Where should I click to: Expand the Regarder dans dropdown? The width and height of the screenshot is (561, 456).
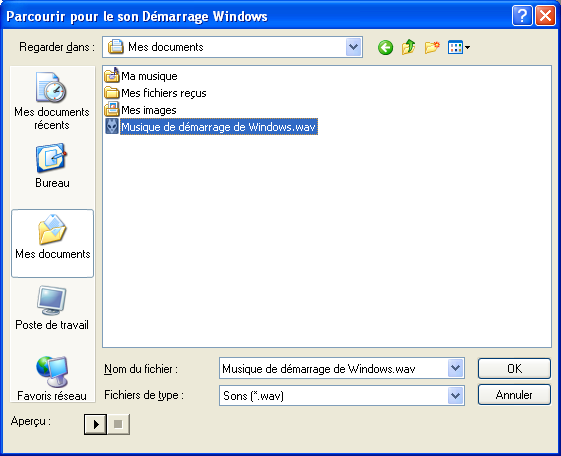pyautogui.click(x=353, y=47)
